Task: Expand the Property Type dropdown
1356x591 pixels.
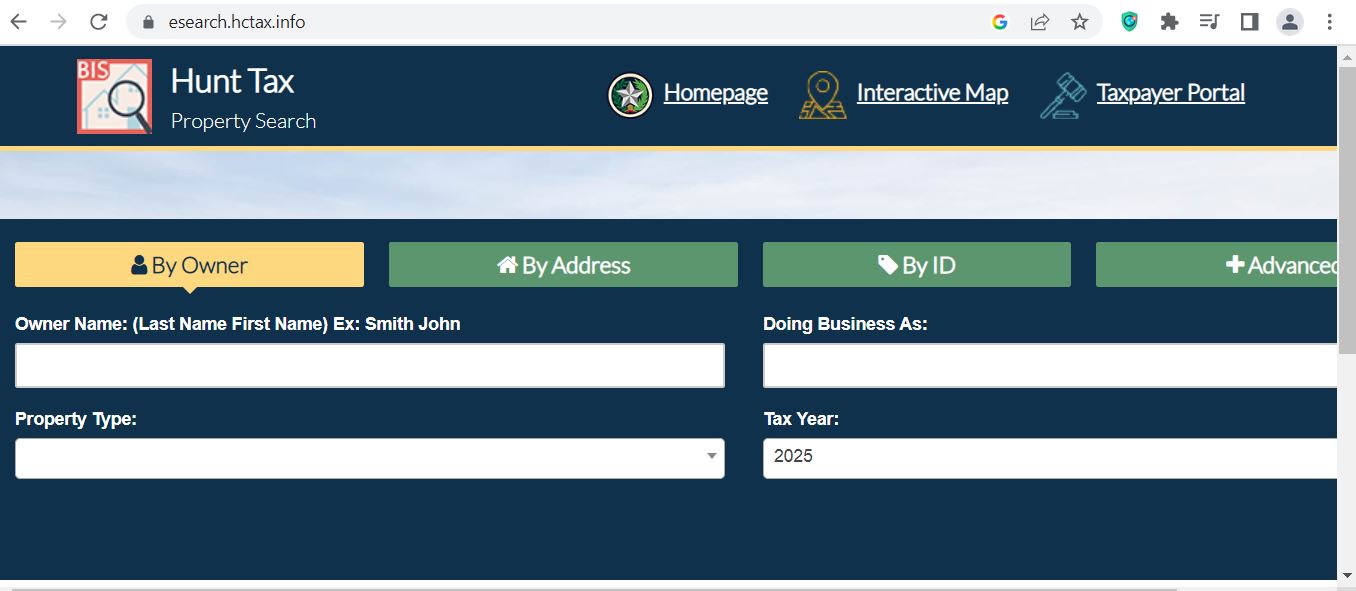Action: (370, 458)
